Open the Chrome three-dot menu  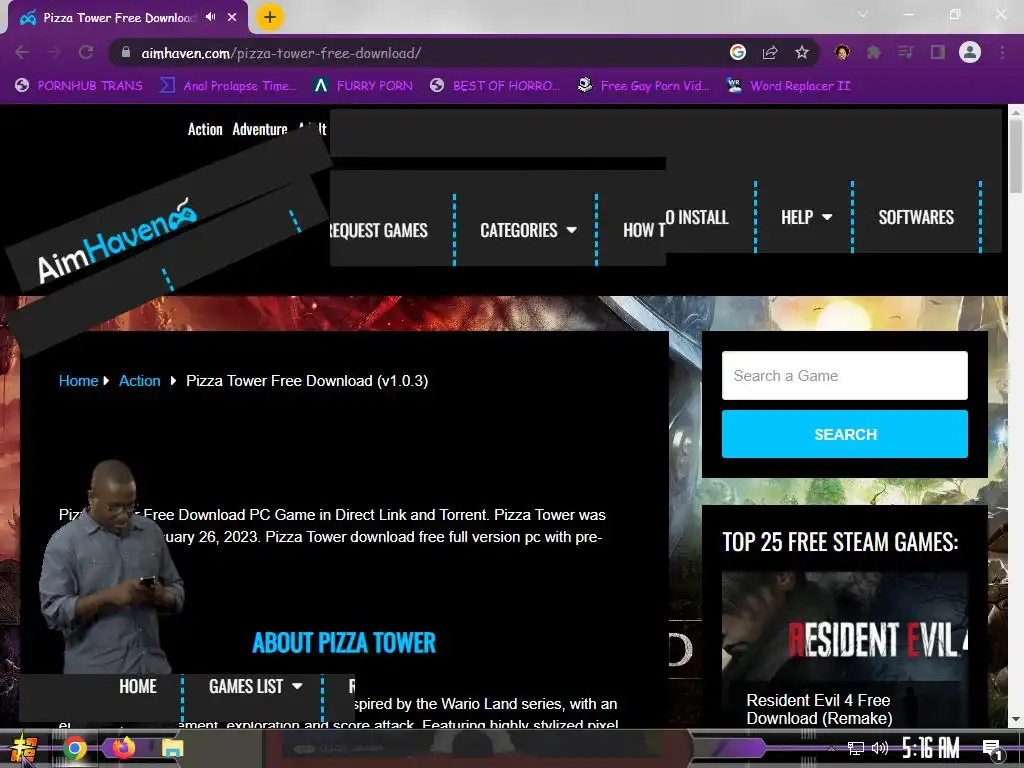pos(1002,52)
